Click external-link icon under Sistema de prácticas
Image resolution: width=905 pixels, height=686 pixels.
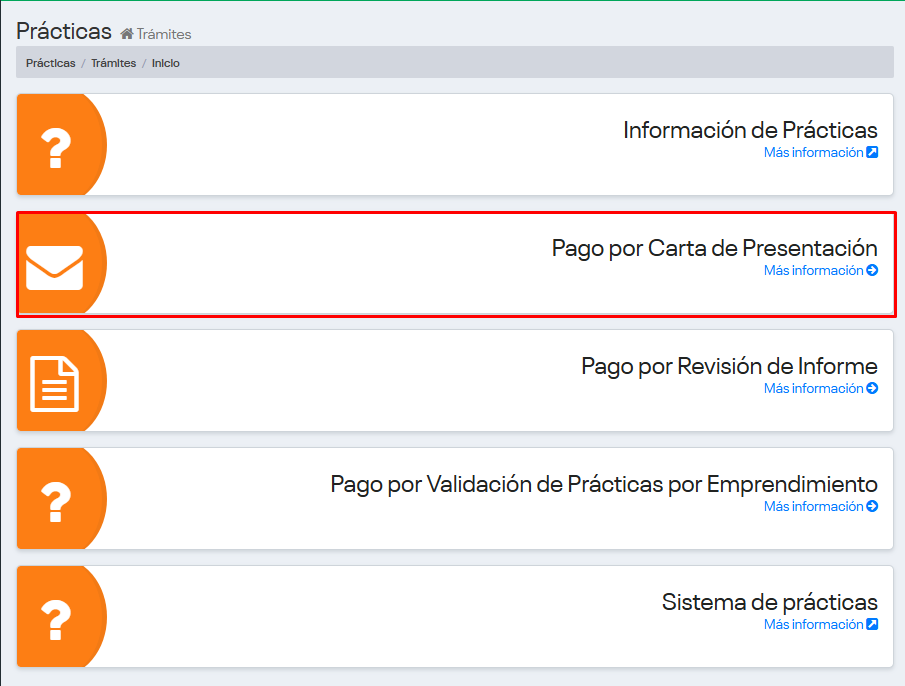tap(872, 625)
